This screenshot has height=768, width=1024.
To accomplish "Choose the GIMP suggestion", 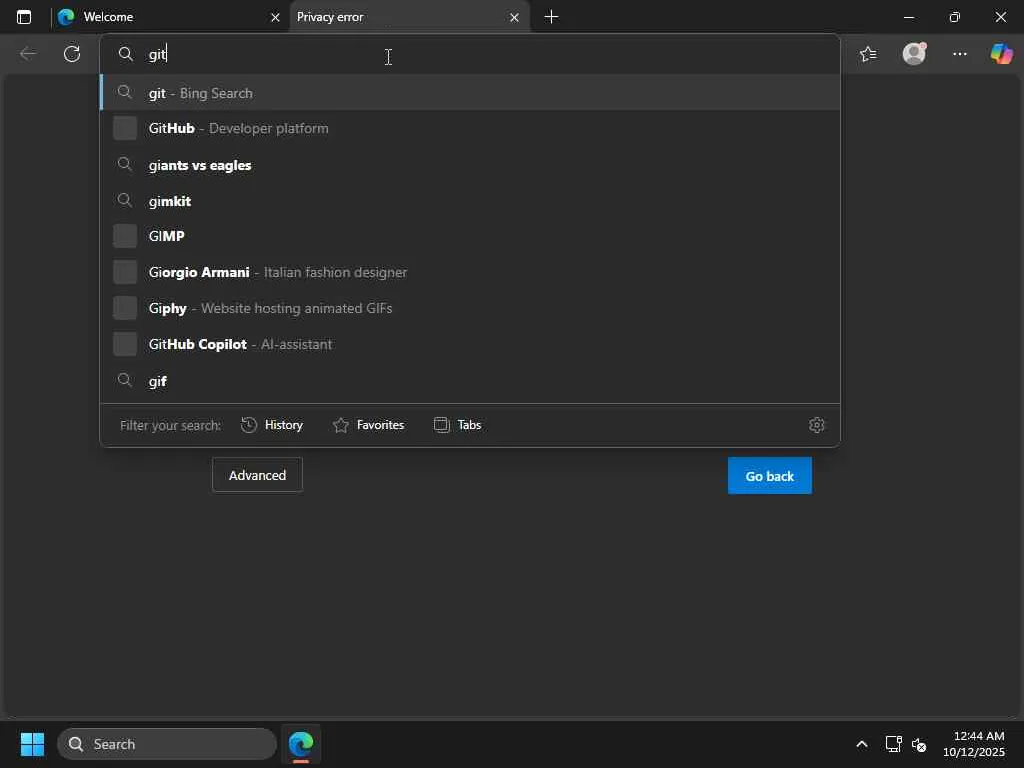I will click(470, 236).
